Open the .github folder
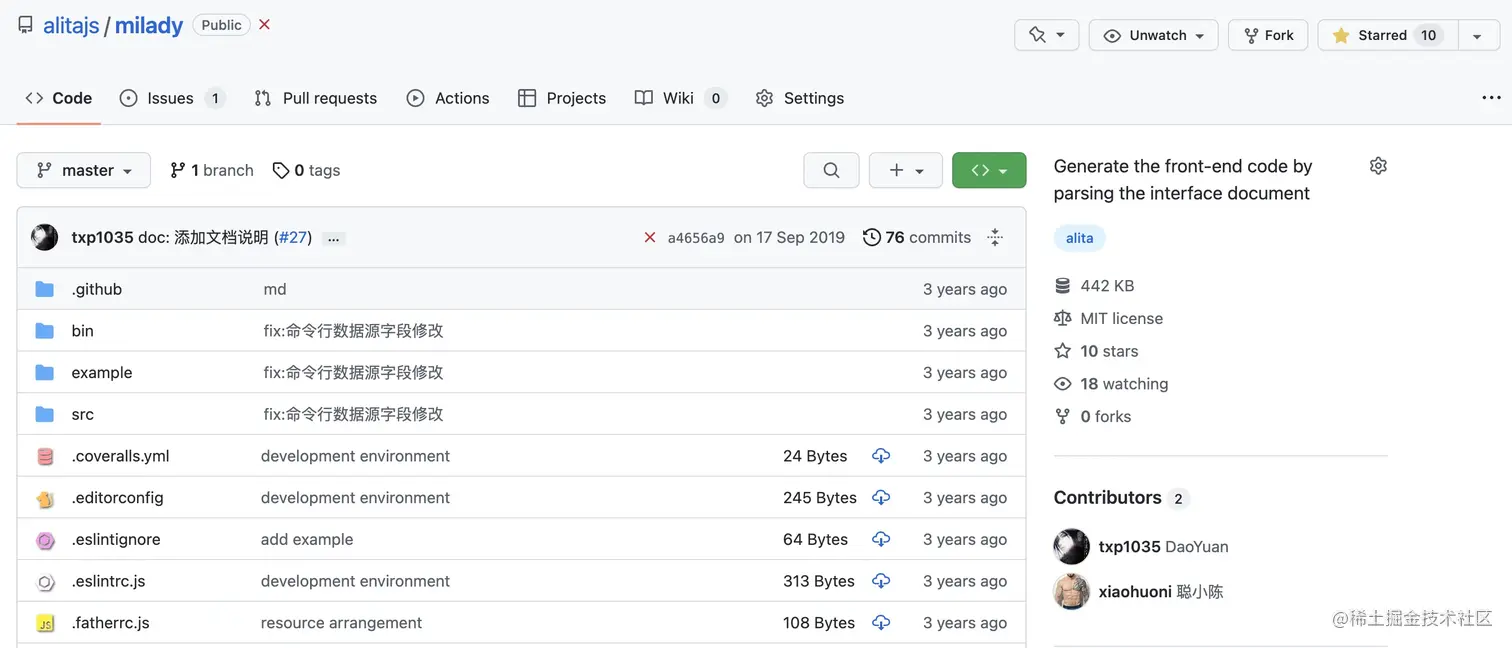 (97, 289)
